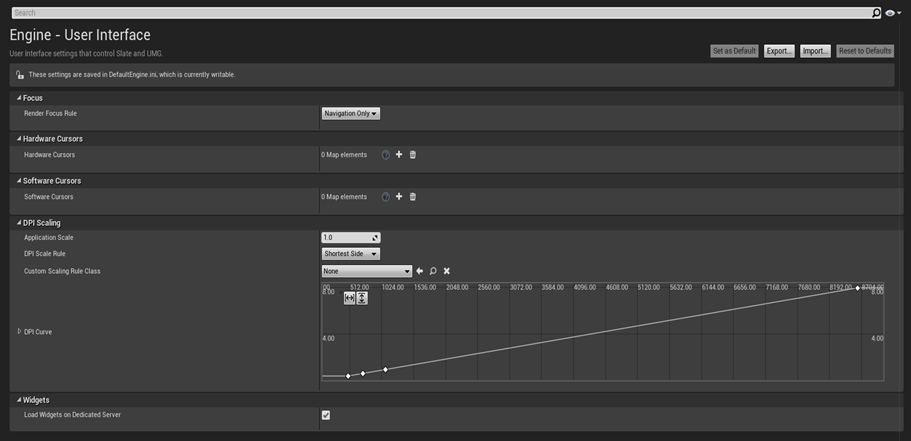Remove all Hardware Cursors elements with trash
Viewport: 911px width, 441px height.
pyautogui.click(x=413, y=155)
